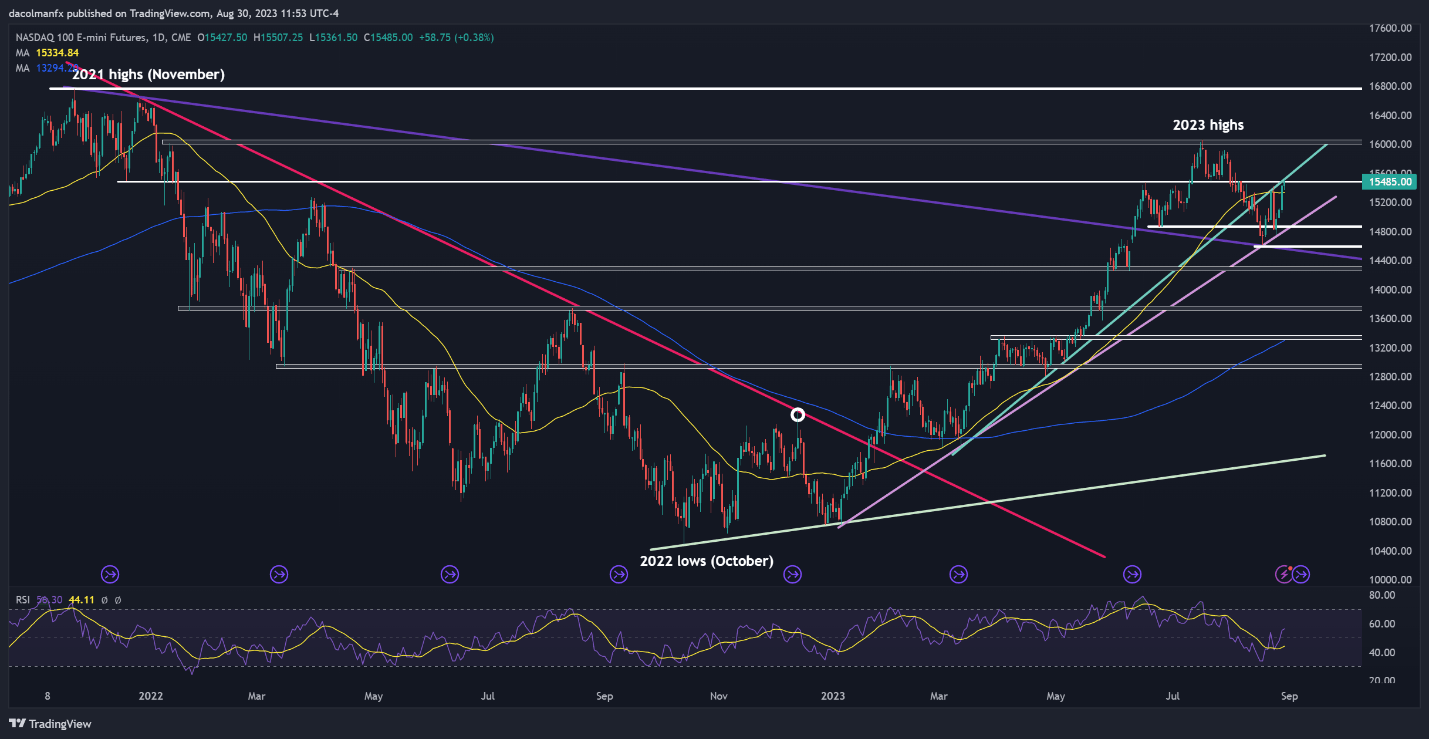1429x739 pixels.
Task: Click the RSI indicator label
Action: [x=21, y=600]
